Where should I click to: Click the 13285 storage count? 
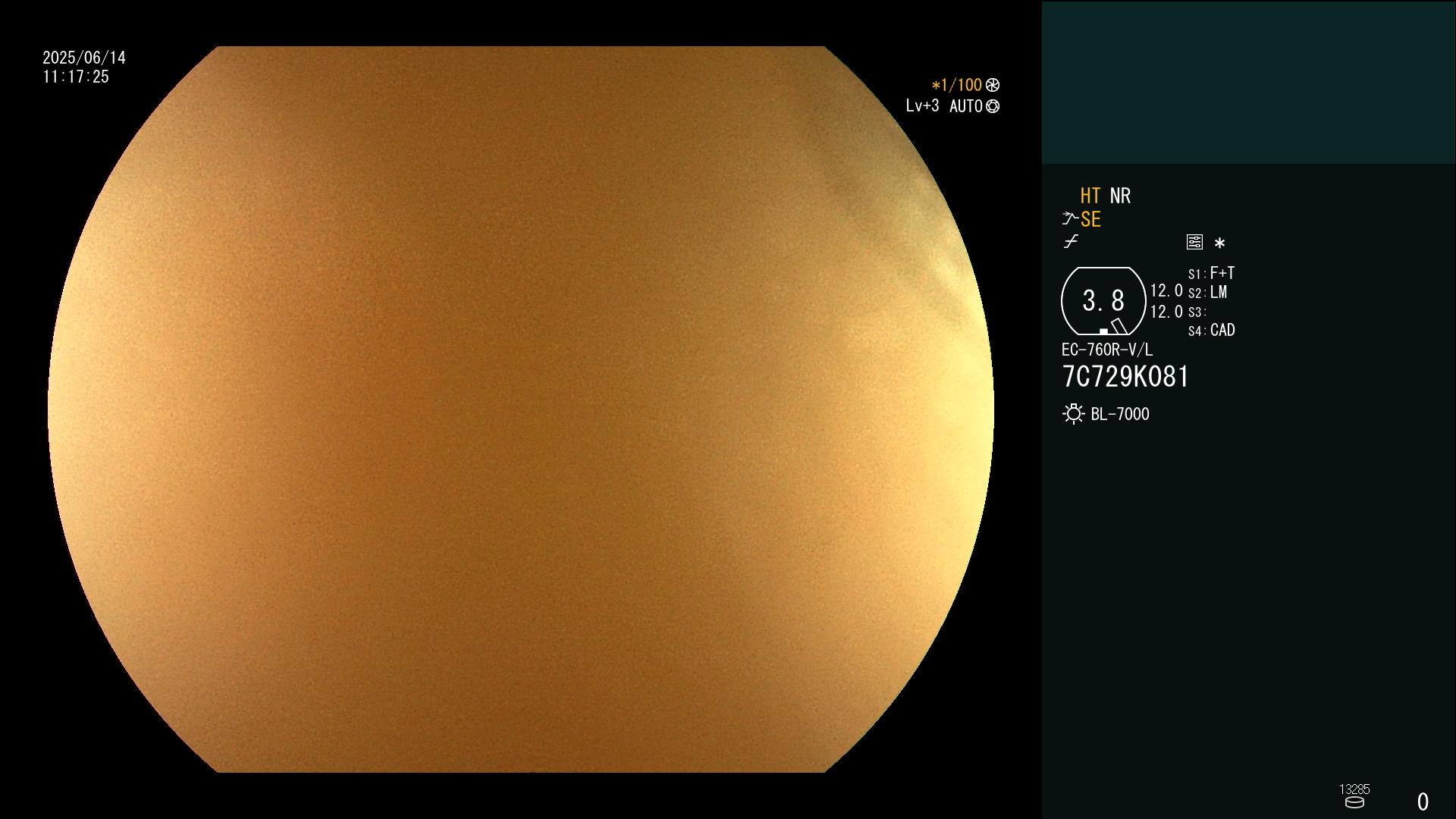click(1354, 789)
